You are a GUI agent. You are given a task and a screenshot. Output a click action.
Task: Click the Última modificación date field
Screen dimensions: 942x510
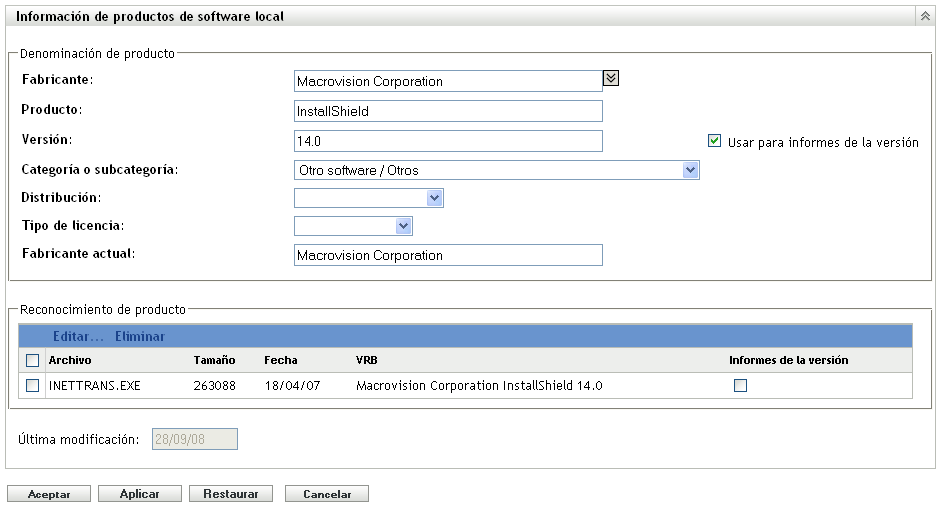pyautogui.click(x=194, y=440)
